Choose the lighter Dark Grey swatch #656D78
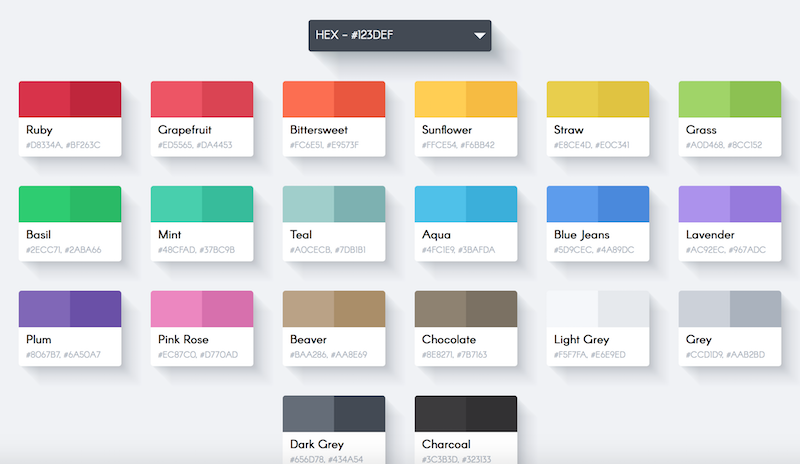The height and width of the screenshot is (464, 800). click(308, 414)
